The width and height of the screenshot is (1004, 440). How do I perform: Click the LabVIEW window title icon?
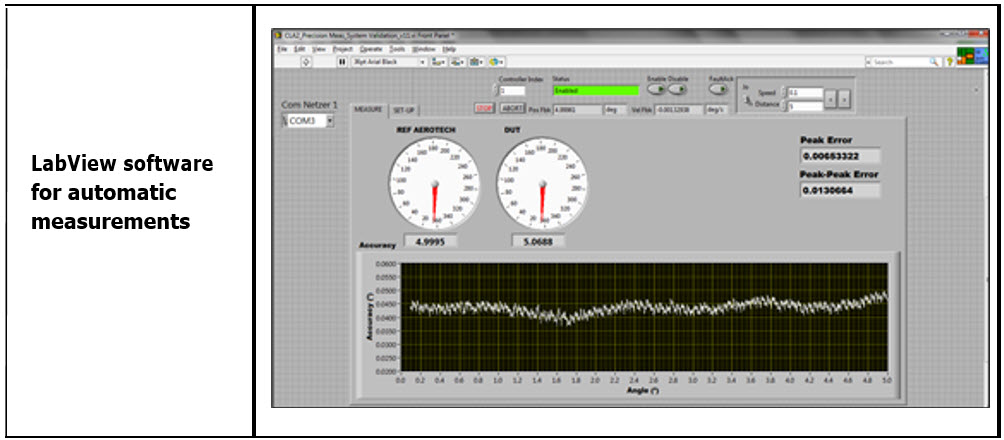pos(278,35)
